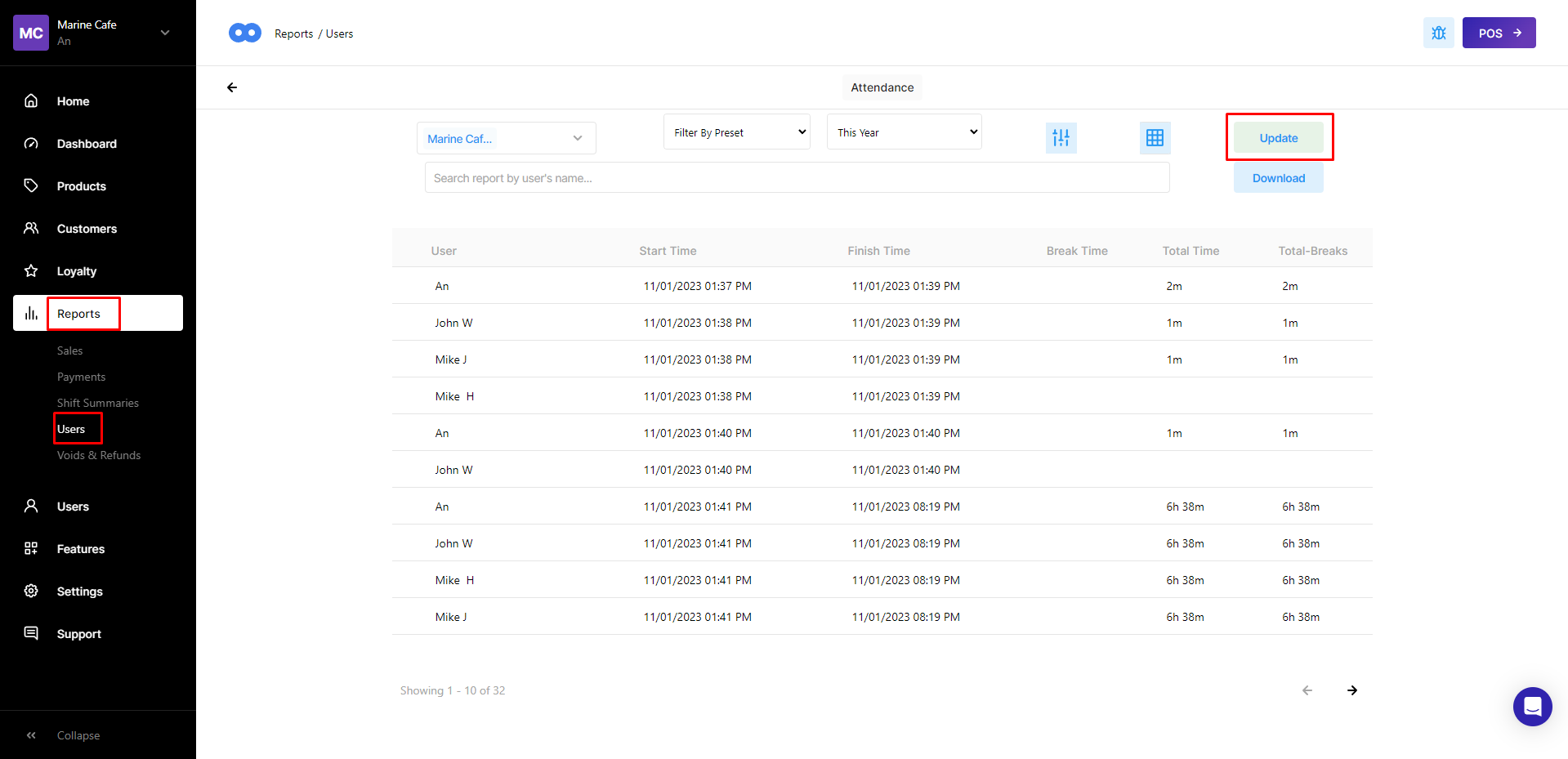Click the Finish Time column header
Viewport: 1568px width, 759px height.
[878, 251]
